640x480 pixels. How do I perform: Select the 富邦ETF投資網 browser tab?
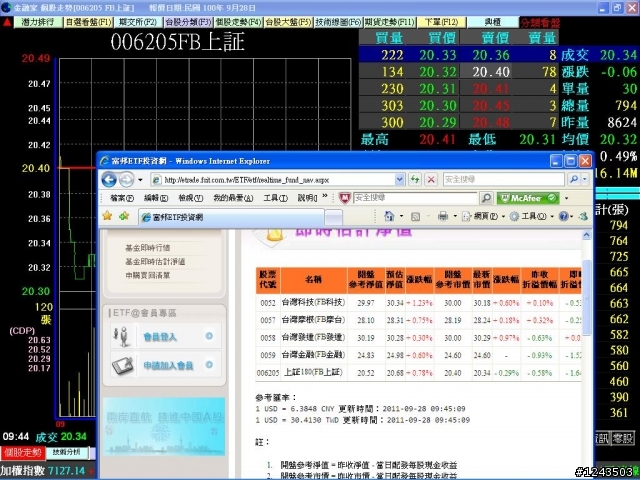tap(231, 217)
